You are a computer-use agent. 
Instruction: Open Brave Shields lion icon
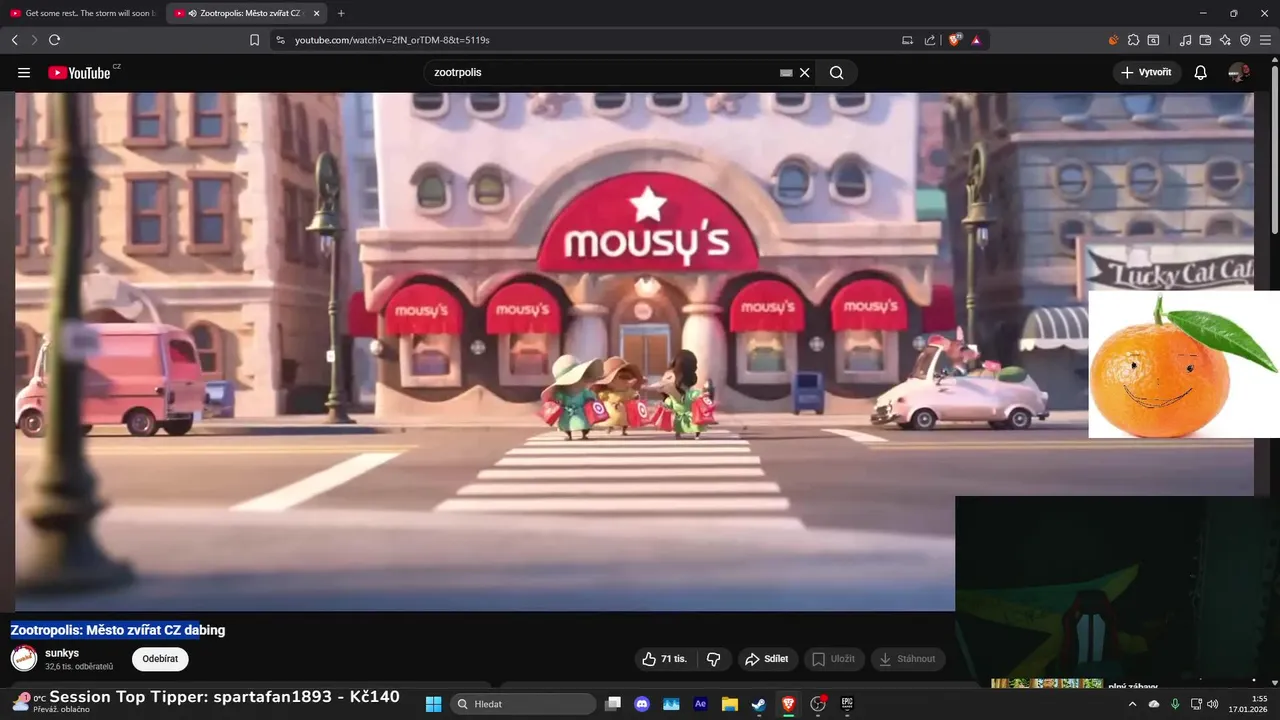(955, 40)
